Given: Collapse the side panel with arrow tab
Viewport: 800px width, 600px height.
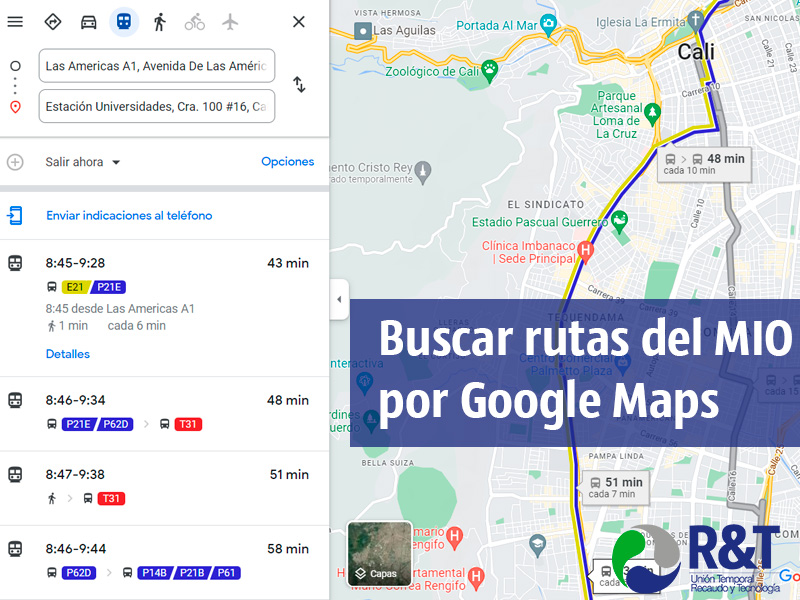Looking at the screenshot, I should 339,299.
